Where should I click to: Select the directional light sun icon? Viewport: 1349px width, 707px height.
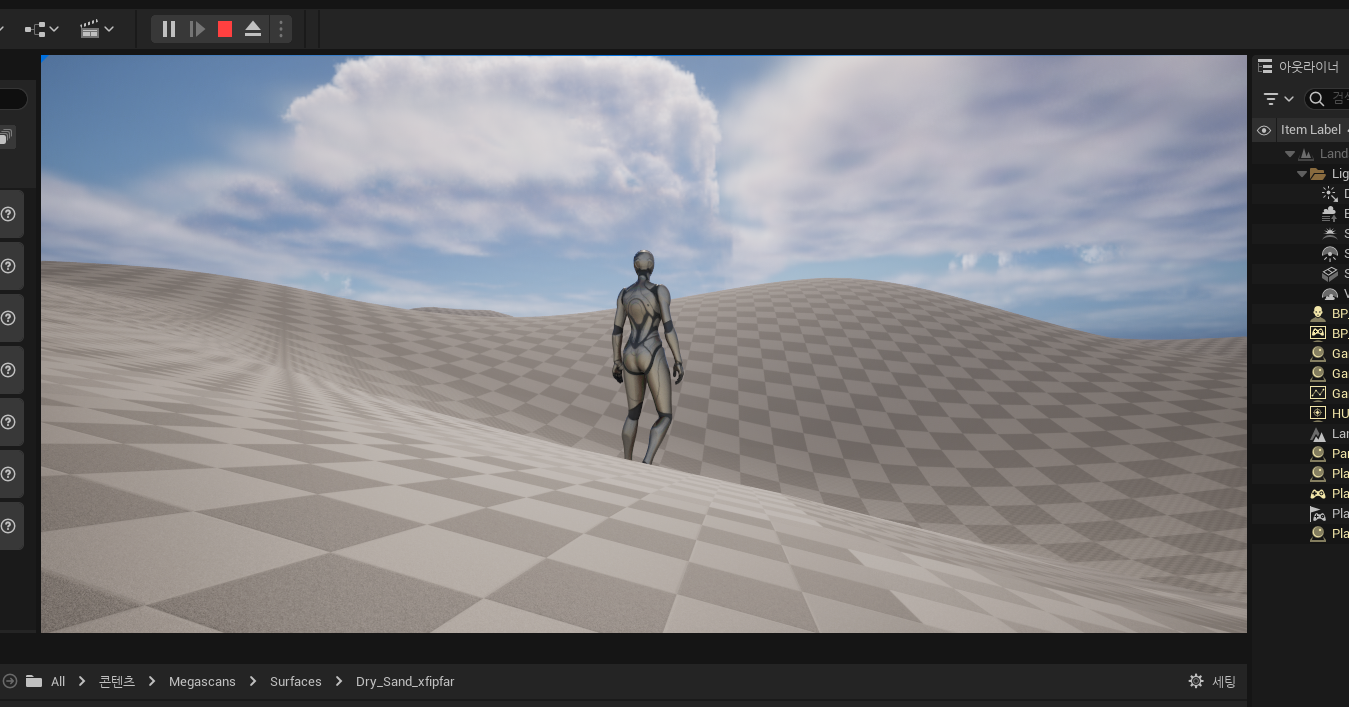[x=1329, y=194]
